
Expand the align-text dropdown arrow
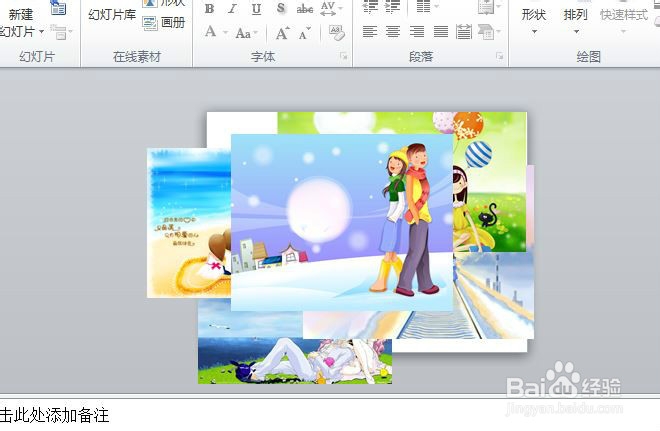pyautogui.click(x=499, y=7)
